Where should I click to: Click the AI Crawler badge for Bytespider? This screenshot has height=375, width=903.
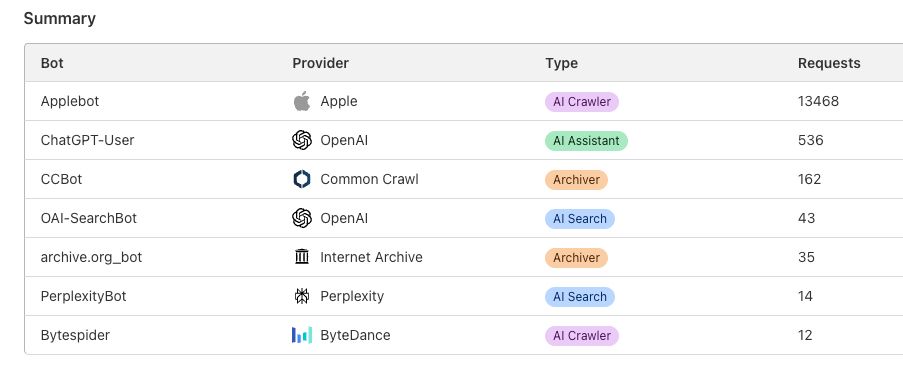click(582, 336)
